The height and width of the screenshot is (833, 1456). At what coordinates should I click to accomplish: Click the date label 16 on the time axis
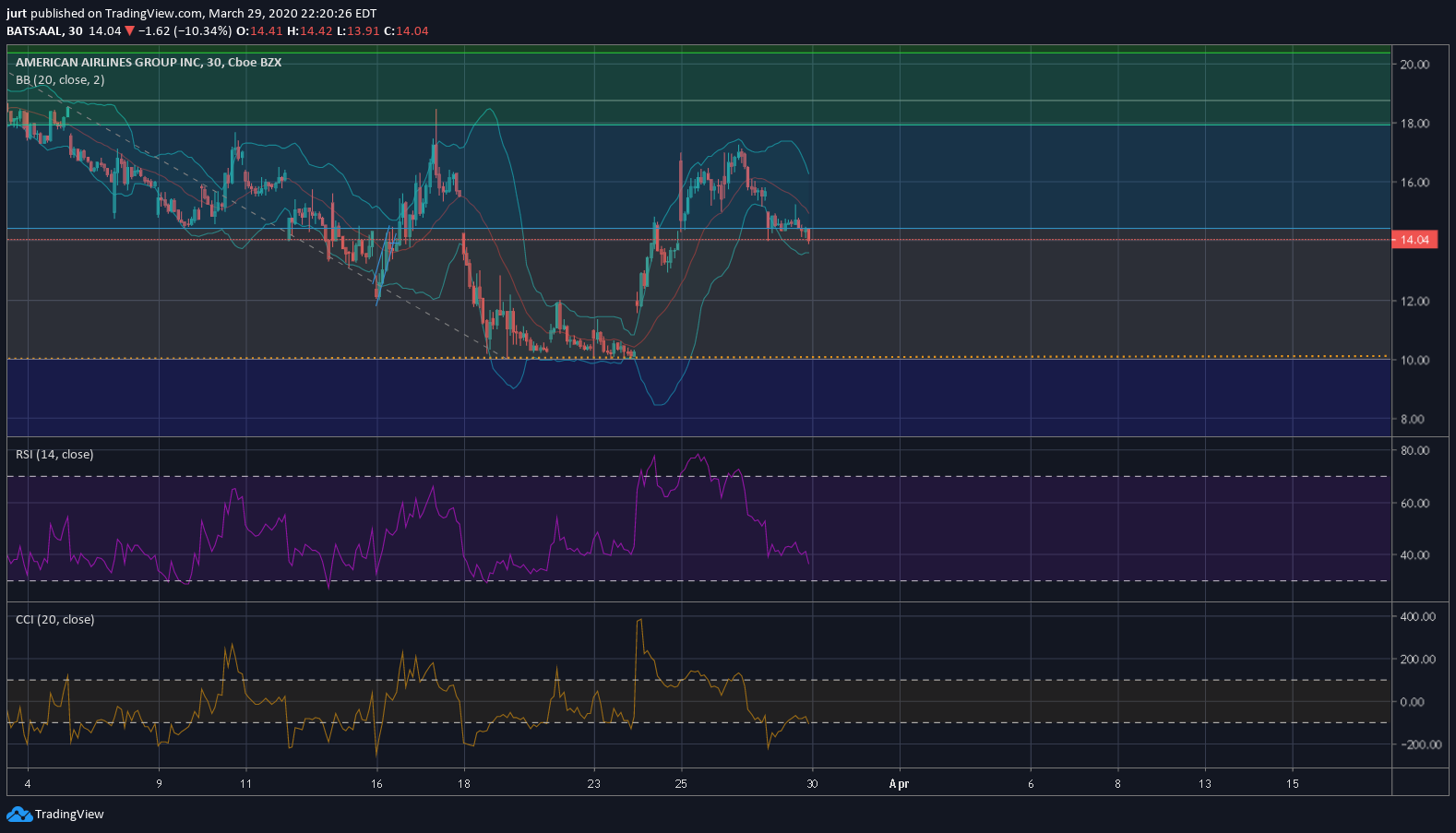[376, 784]
